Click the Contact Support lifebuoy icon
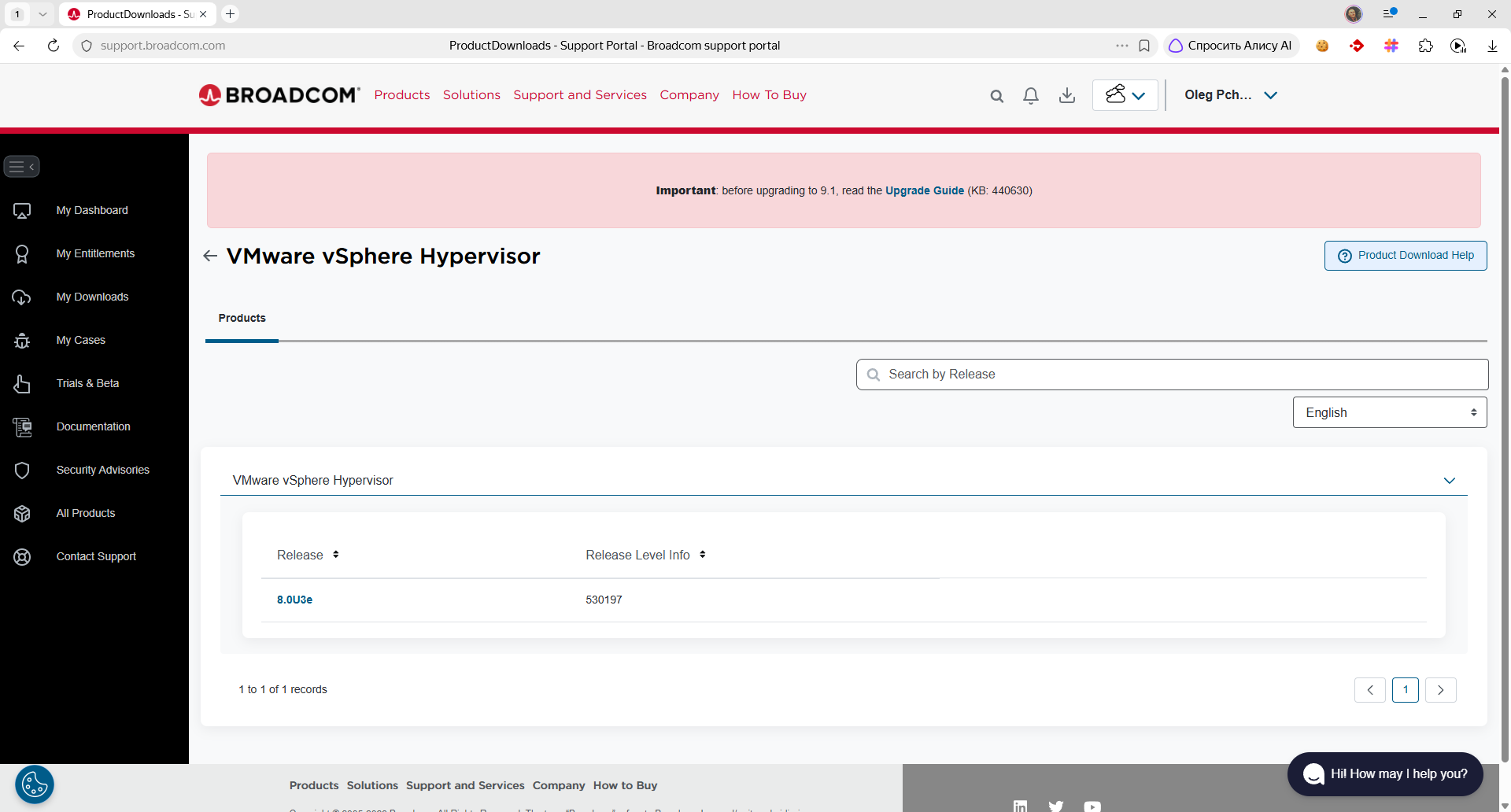The image size is (1511, 812). 22,557
